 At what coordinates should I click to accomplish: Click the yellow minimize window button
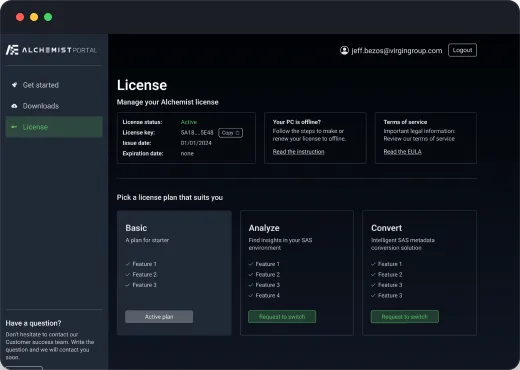coord(34,17)
